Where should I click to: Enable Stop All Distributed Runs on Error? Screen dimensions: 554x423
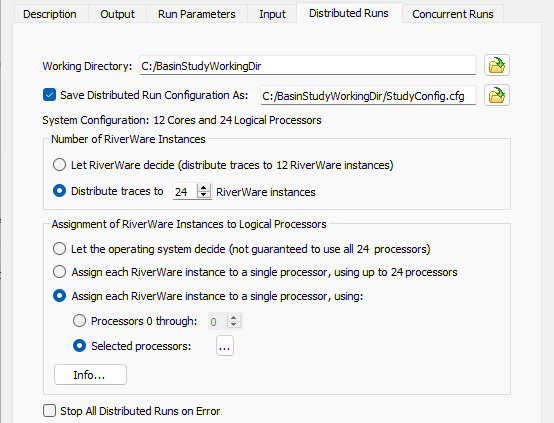pyautogui.click(x=49, y=411)
